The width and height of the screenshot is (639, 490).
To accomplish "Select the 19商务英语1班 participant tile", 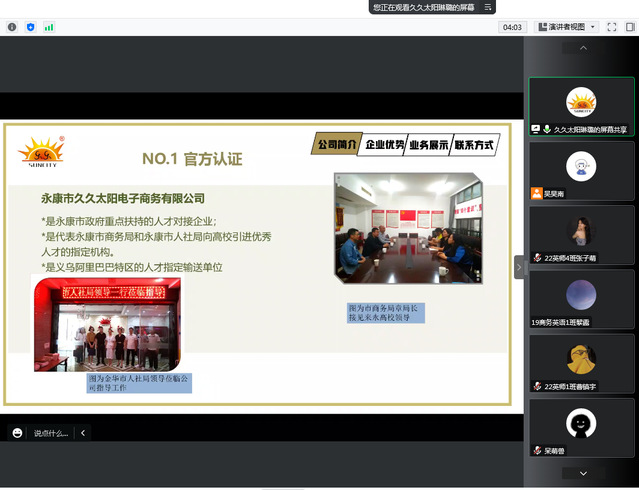I will 582,299.
